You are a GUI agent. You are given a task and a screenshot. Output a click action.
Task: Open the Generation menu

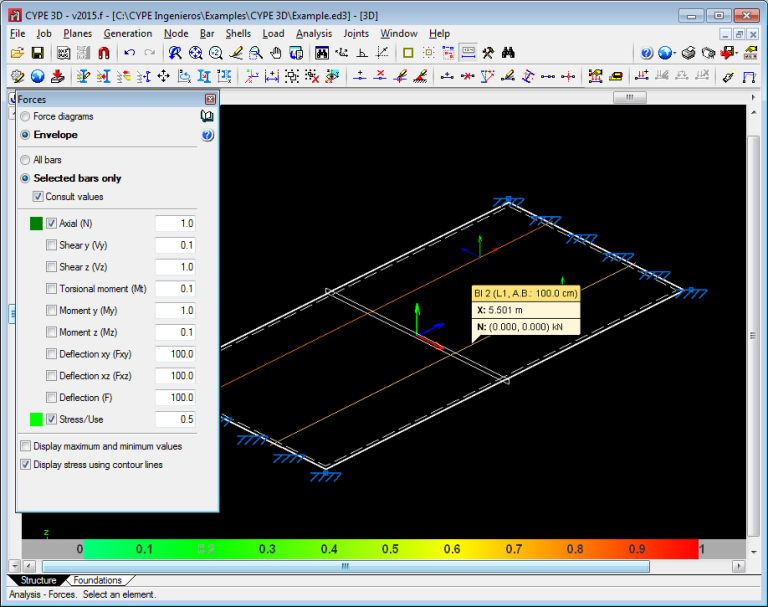pyautogui.click(x=128, y=33)
